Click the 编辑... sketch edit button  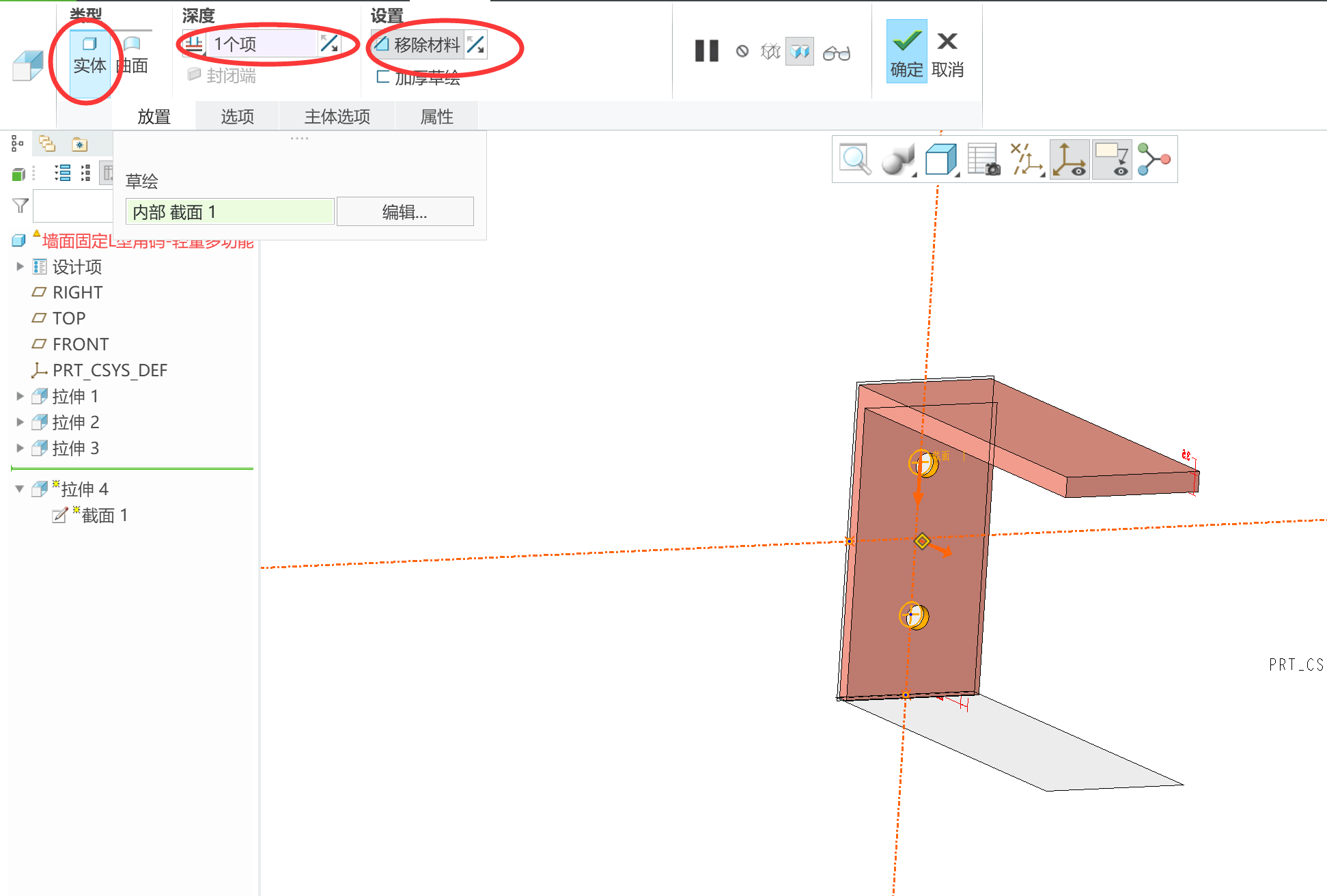[404, 212]
